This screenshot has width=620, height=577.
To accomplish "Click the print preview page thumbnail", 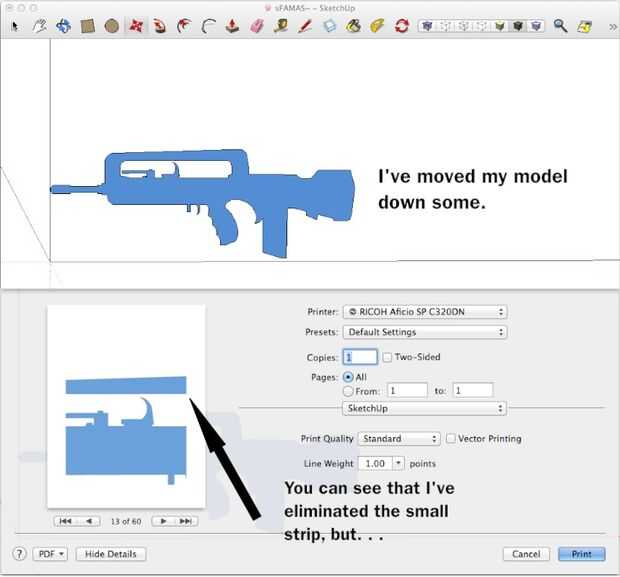I will [126, 406].
